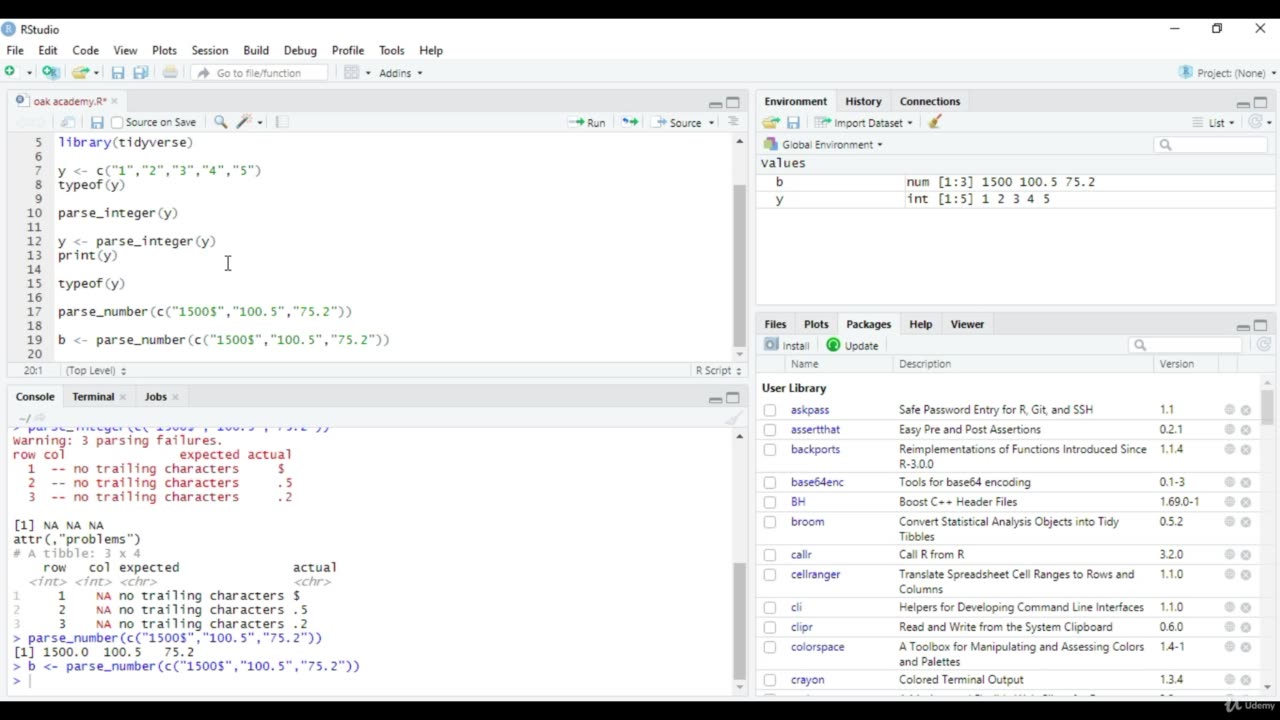Open the List view dropdown
Screen dimensions: 1280x720
(x=1214, y=122)
